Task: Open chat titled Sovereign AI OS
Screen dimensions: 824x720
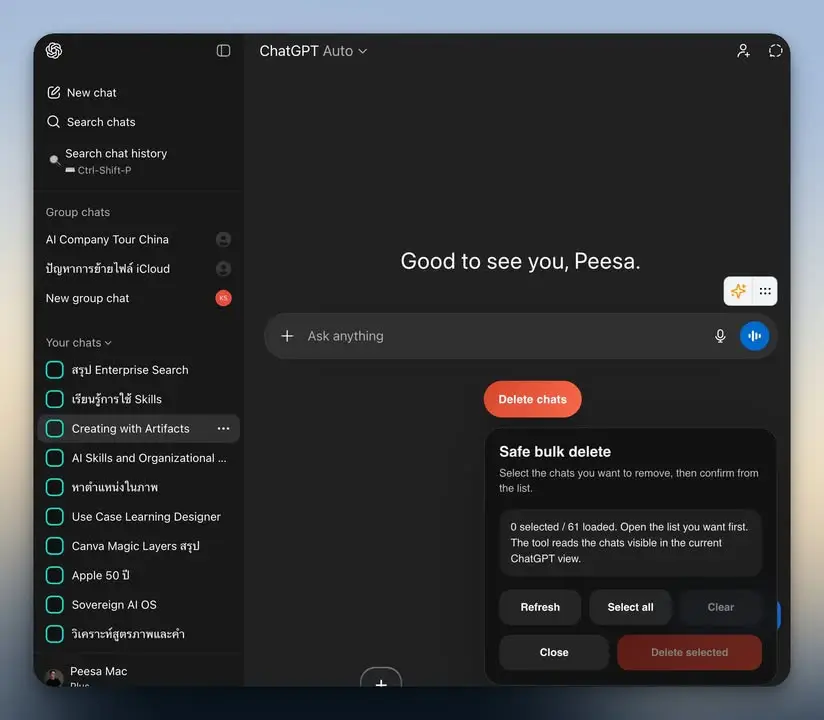Action: pos(114,604)
